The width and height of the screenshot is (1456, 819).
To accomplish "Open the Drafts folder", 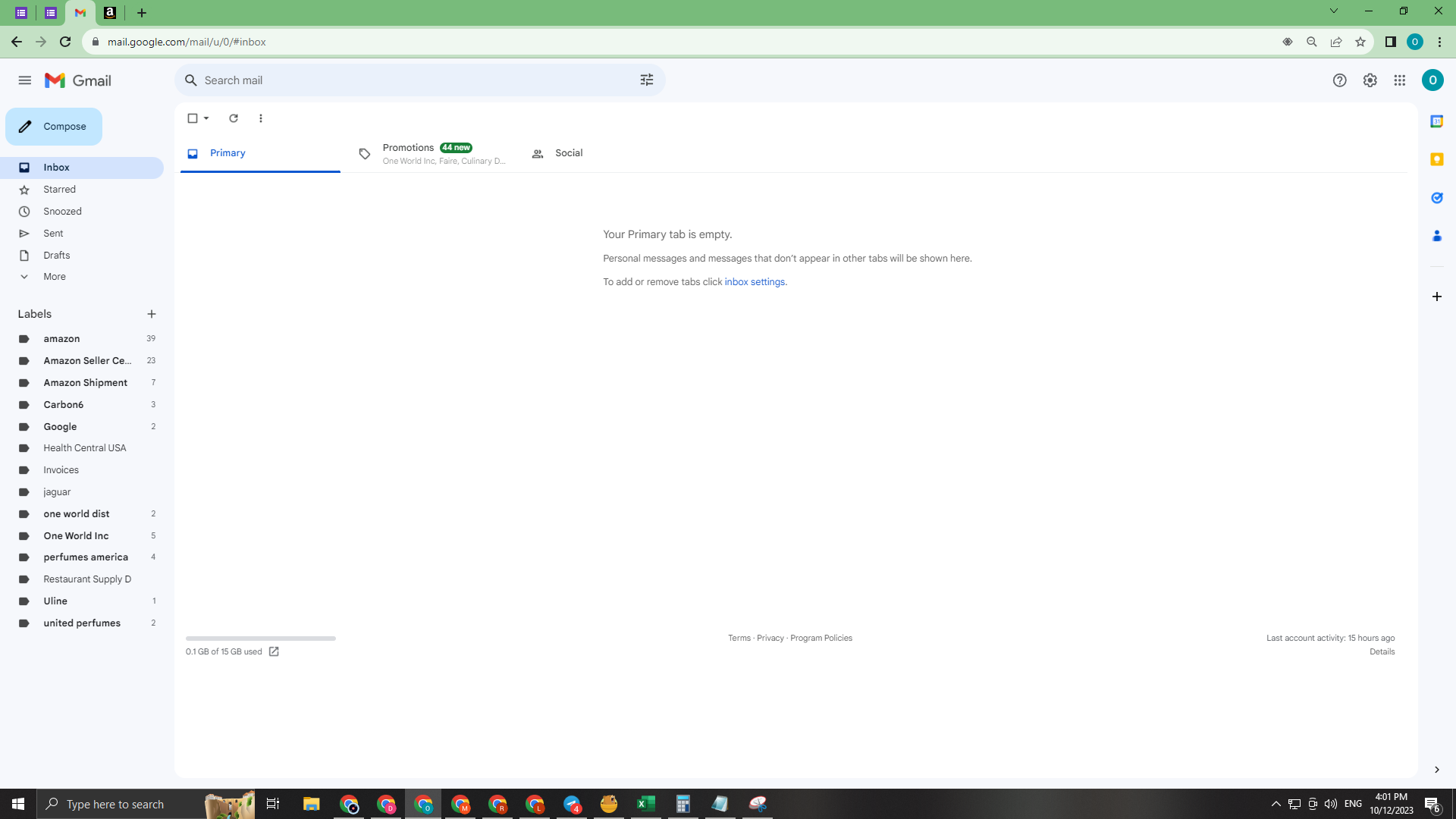I will (82, 256).
